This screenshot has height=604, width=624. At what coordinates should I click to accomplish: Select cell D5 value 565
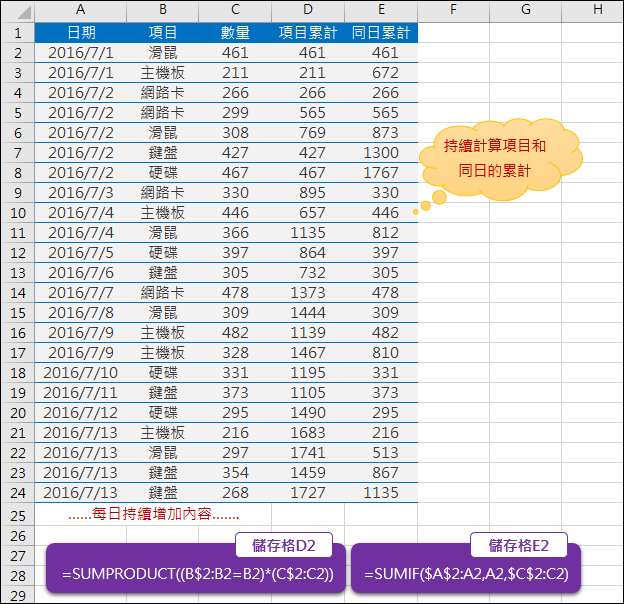[308, 113]
